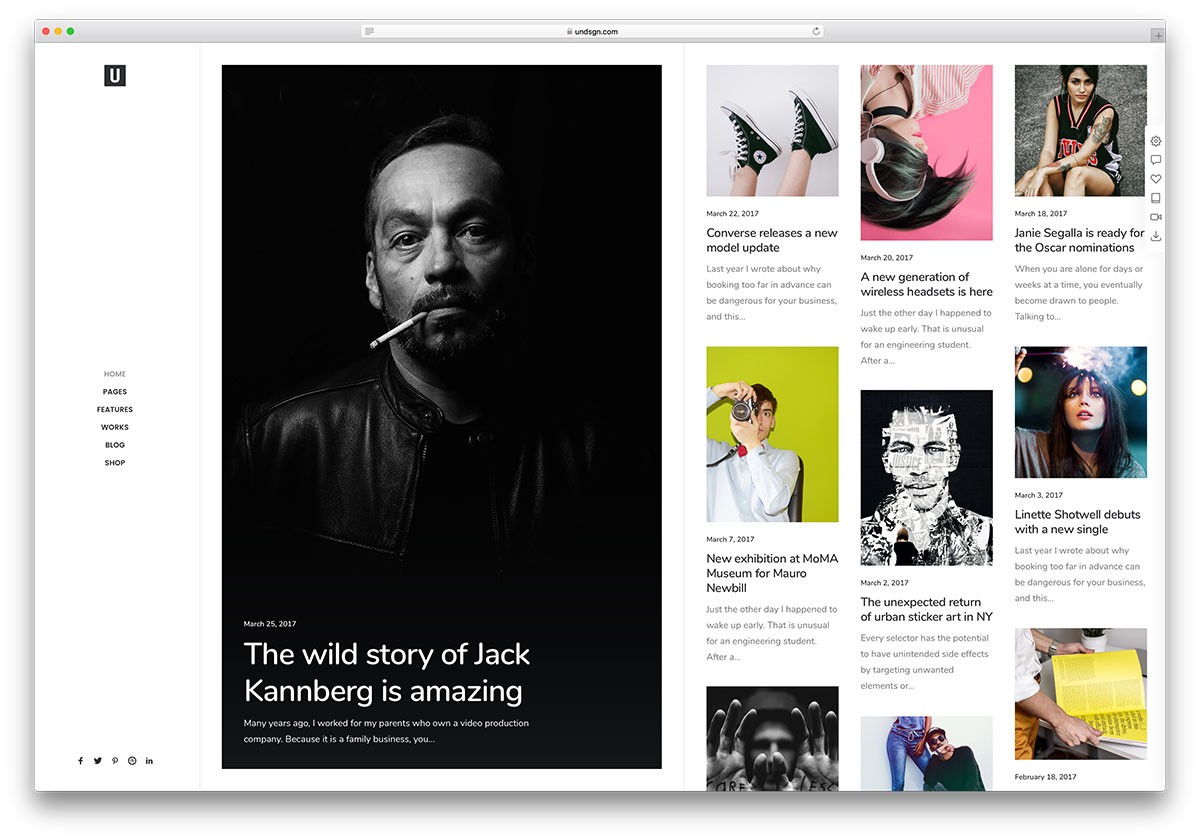The width and height of the screenshot is (1200, 840).
Task: Open 'New exhibition at MoMA Museum' article
Action: pyautogui.click(x=772, y=573)
